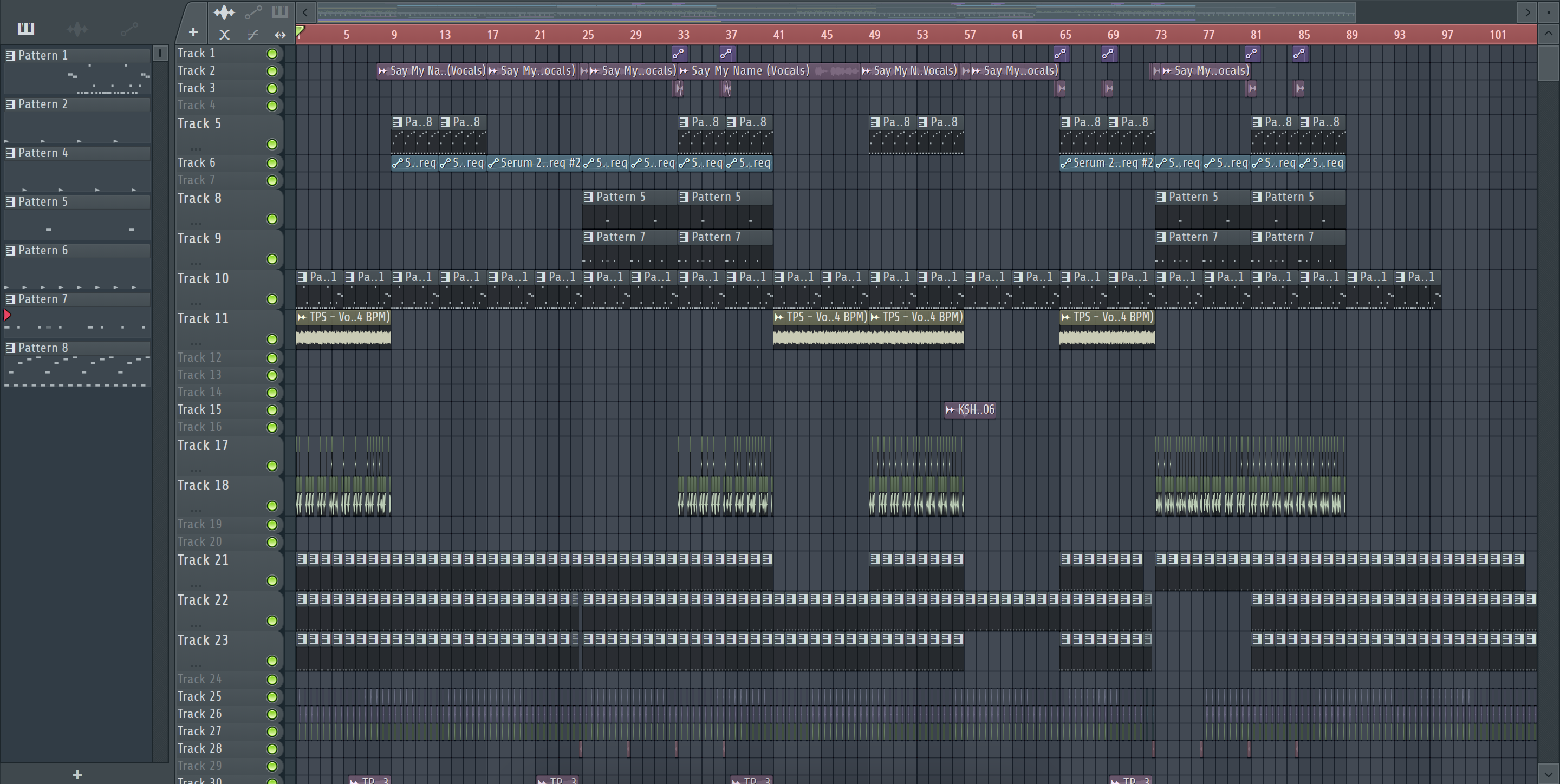Click the picker panel scroll handle beside Pattern 1
1560x784 pixels.
[x=160, y=53]
